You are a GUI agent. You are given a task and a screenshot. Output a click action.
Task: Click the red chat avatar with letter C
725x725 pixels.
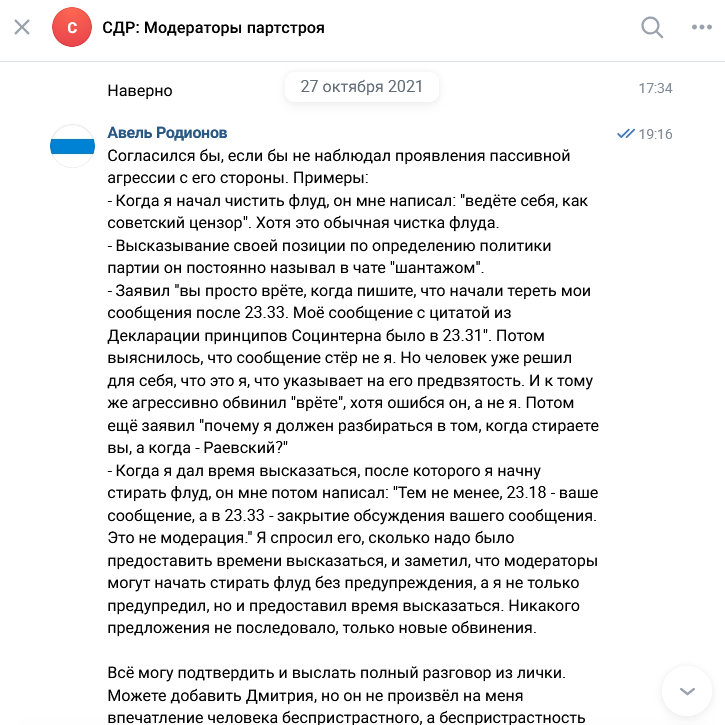(x=72, y=28)
